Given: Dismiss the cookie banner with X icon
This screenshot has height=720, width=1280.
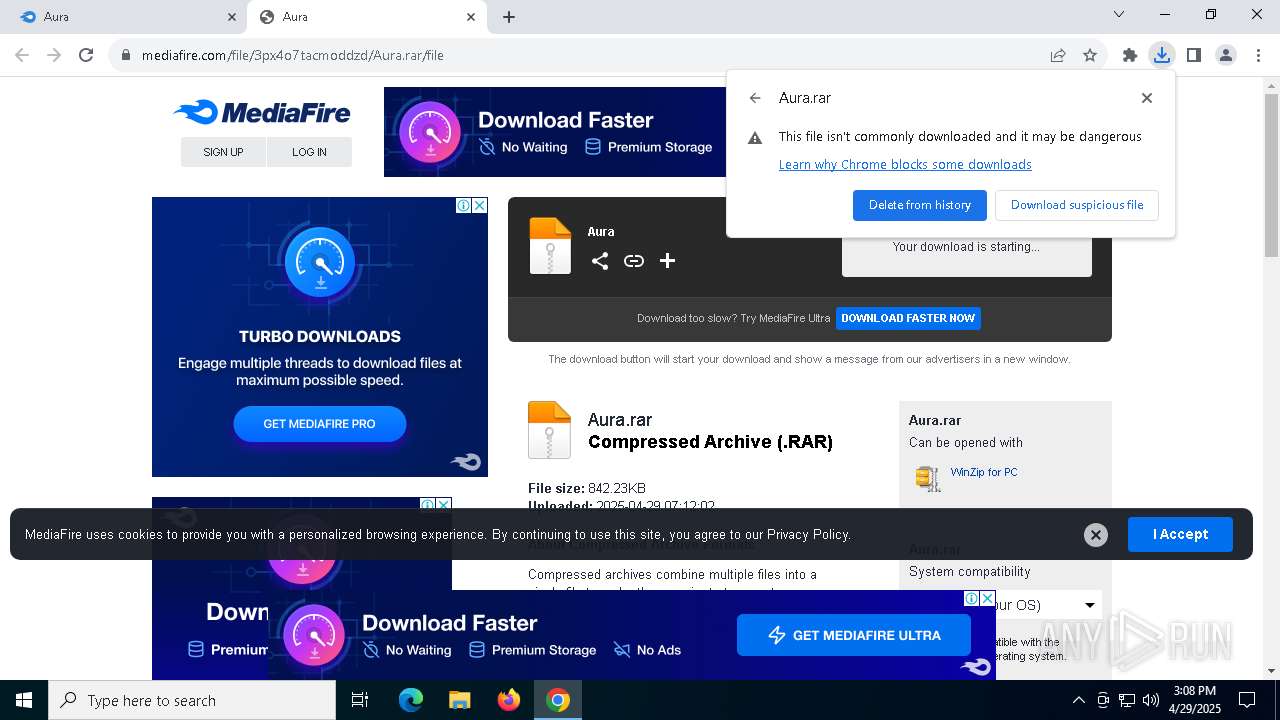Looking at the screenshot, I should point(1096,535).
